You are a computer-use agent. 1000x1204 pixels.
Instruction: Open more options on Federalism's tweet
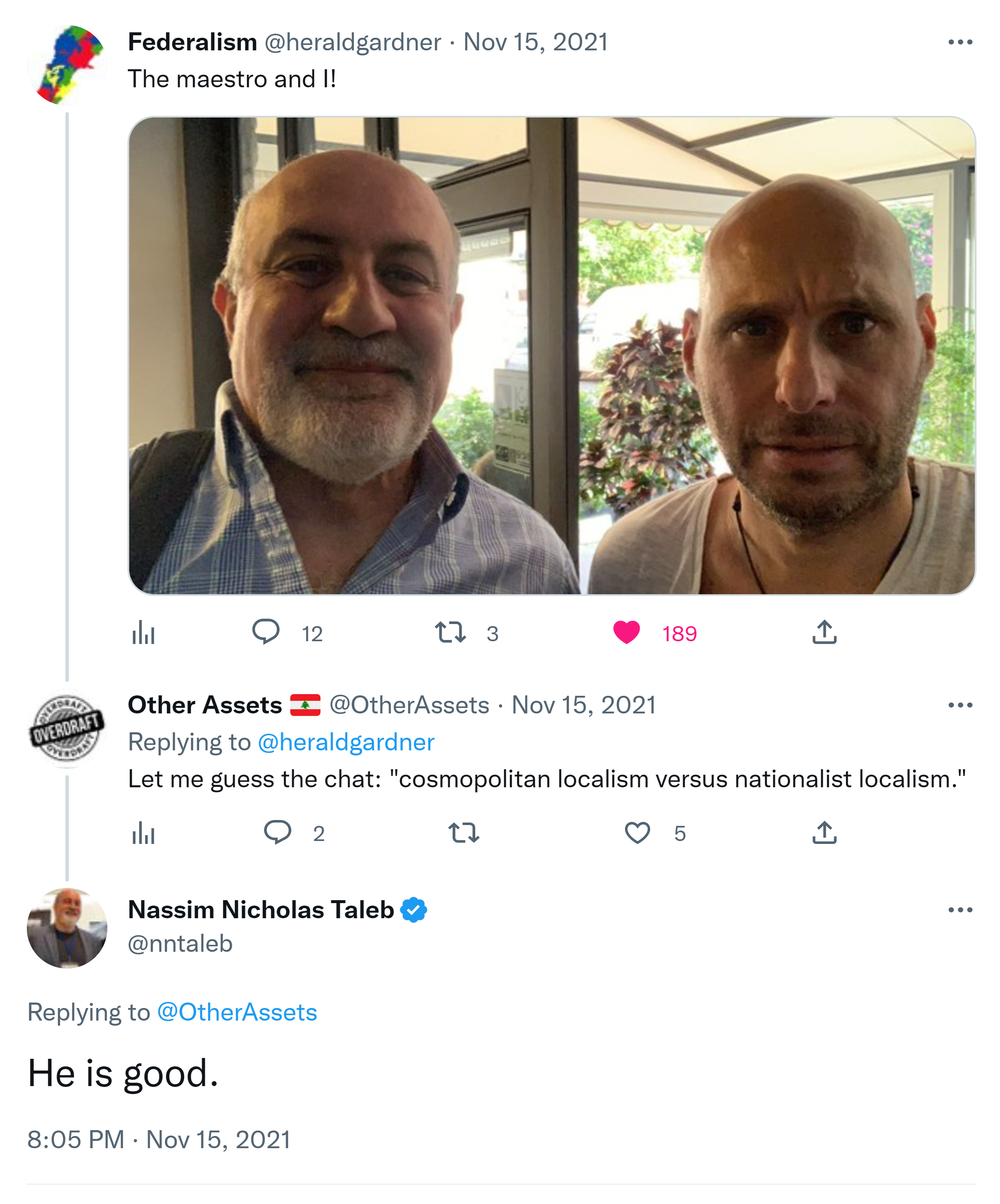[961, 42]
